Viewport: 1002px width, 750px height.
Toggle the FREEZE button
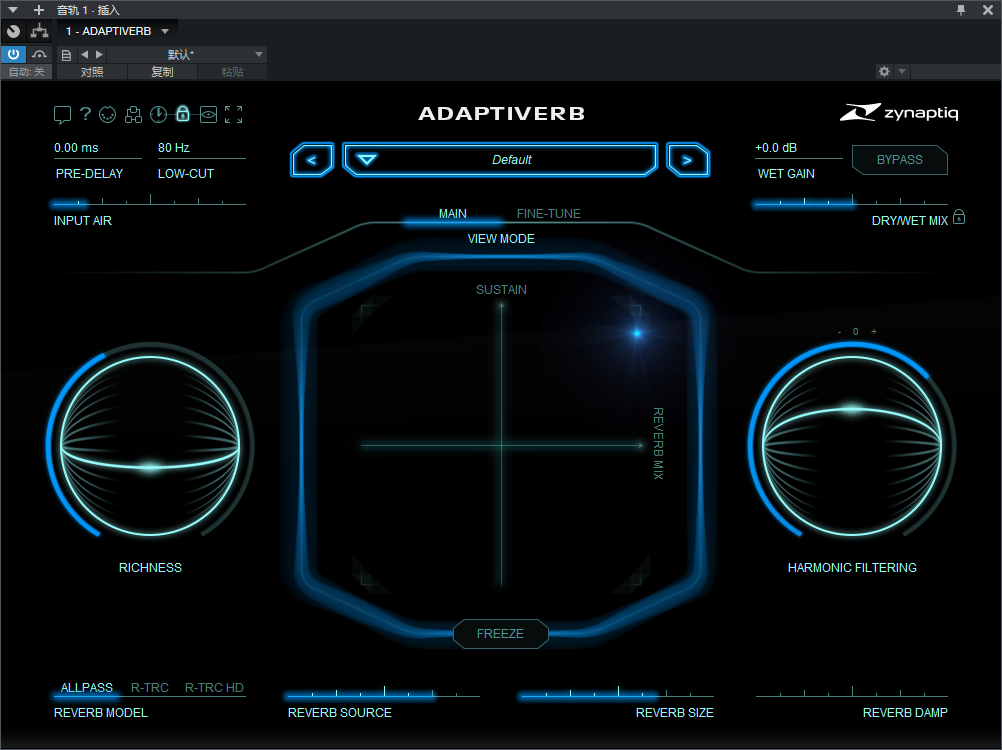point(500,634)
